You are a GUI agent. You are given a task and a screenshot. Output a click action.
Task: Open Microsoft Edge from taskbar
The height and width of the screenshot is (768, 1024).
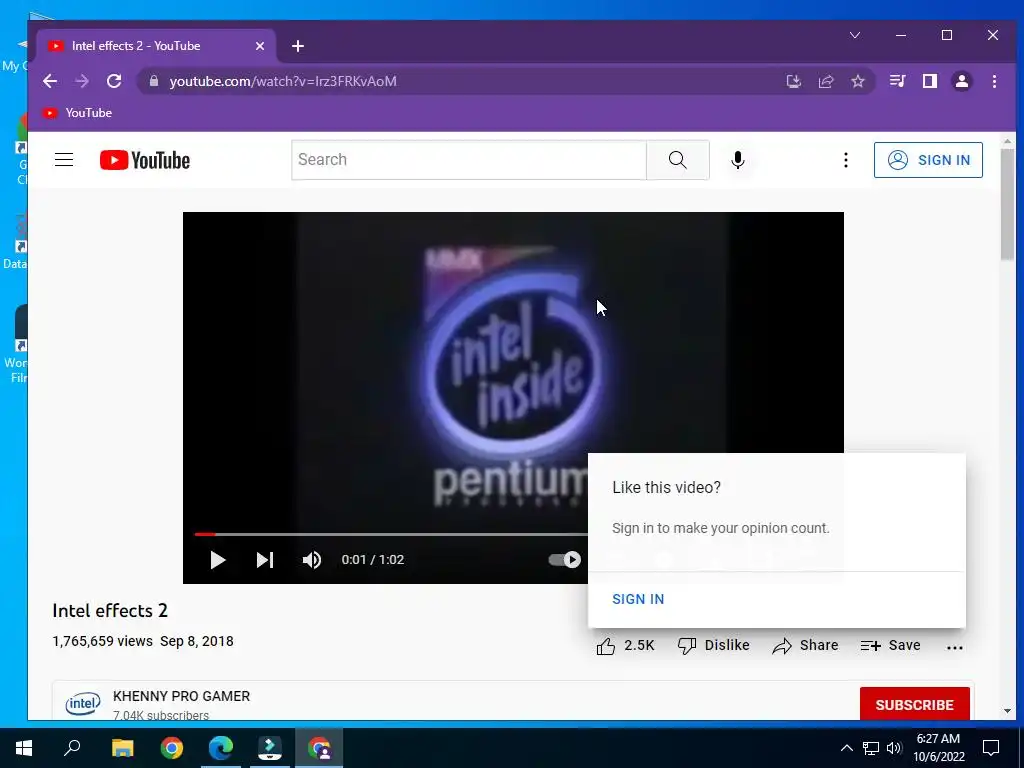[221, 748]
